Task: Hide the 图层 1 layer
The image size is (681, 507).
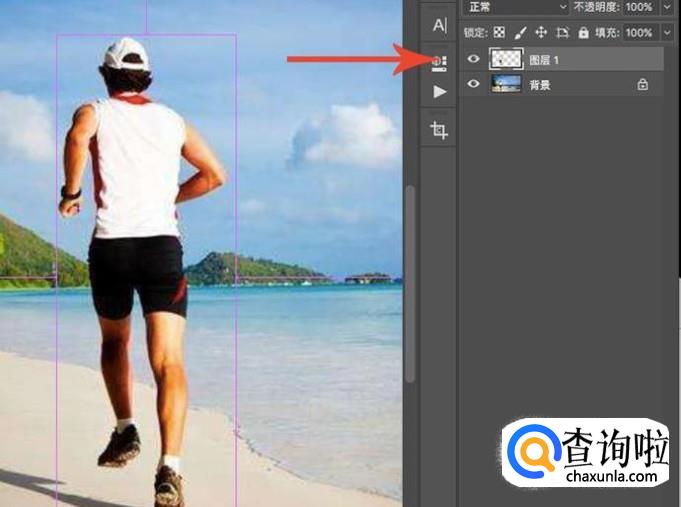Action: coord(473,59)
